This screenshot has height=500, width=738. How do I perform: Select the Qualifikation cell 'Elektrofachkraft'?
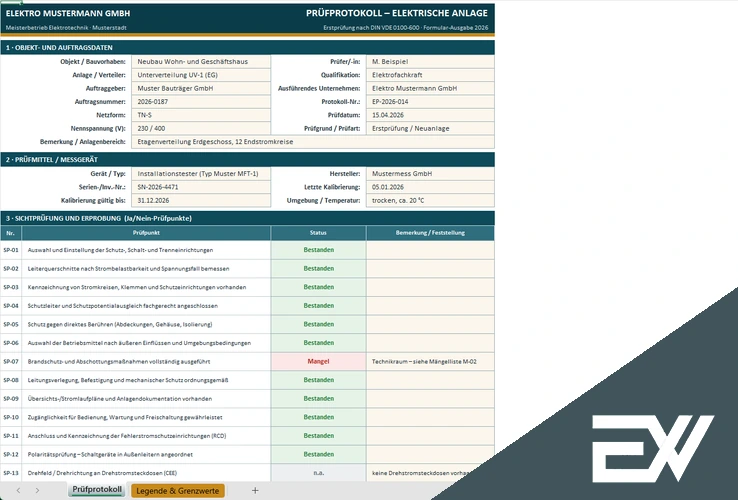pyautogui.click(x=430, y=75)
